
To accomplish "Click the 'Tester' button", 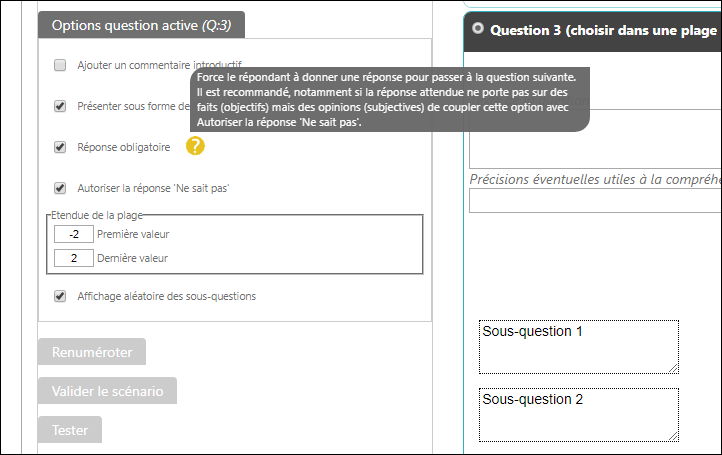I will (x=70, y=430).
